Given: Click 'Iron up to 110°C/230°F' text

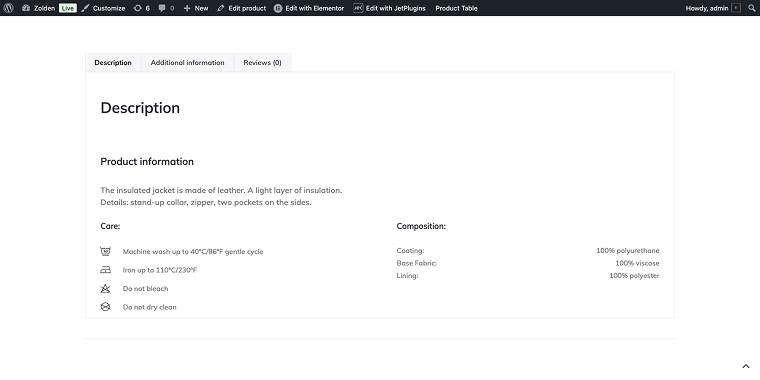Looking at the screenshot, I should click(x=160, y=270).
